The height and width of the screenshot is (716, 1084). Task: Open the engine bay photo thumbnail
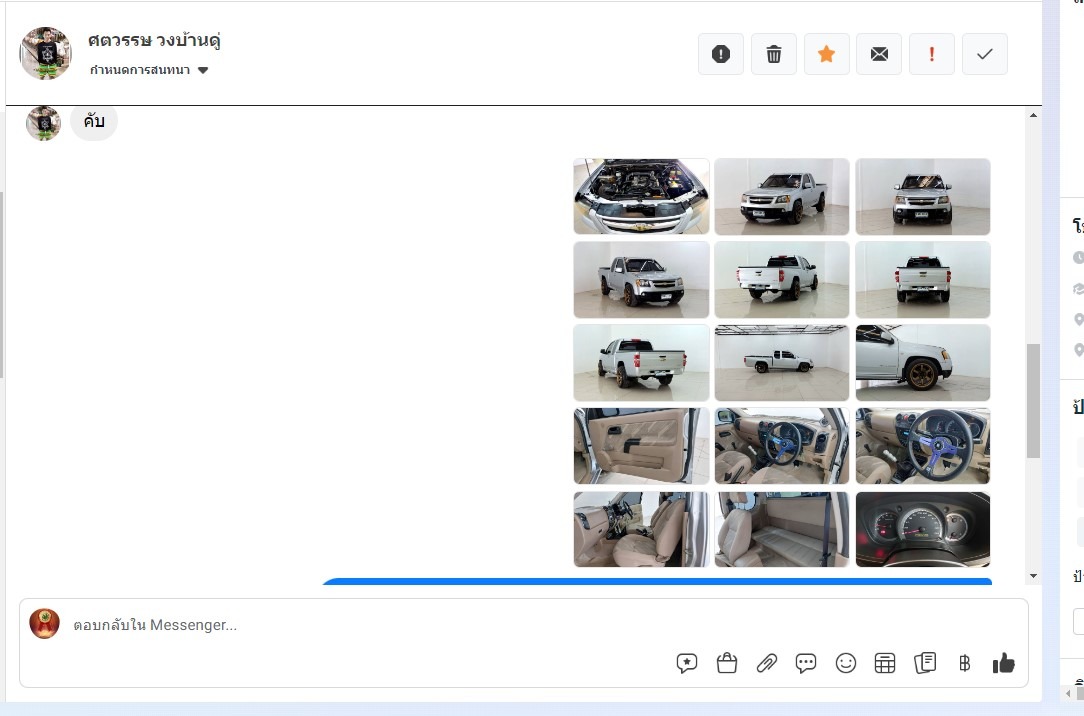click(642, 196)
